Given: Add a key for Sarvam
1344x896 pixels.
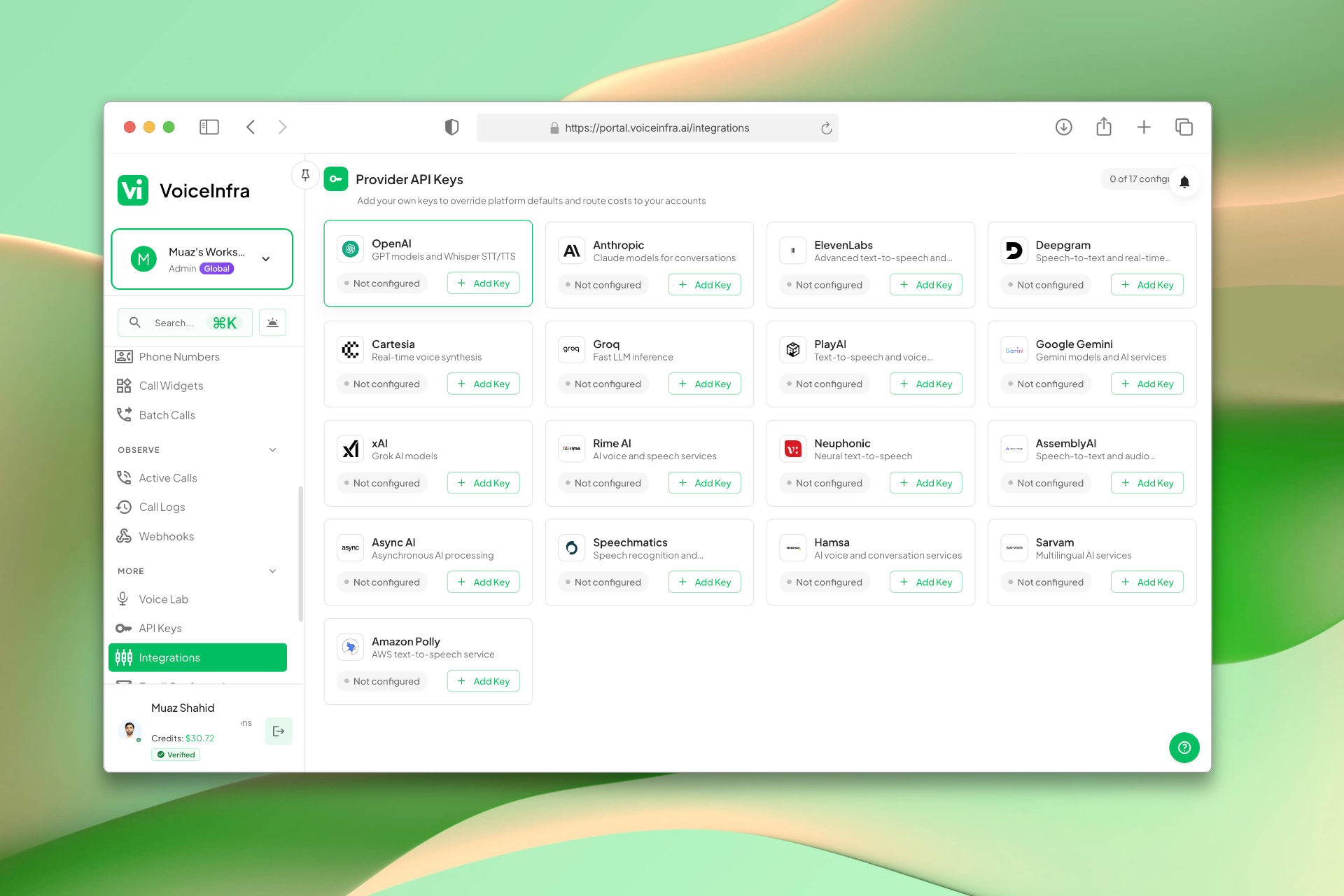Looking at the screenshot, I should [x=1147, y=582].
